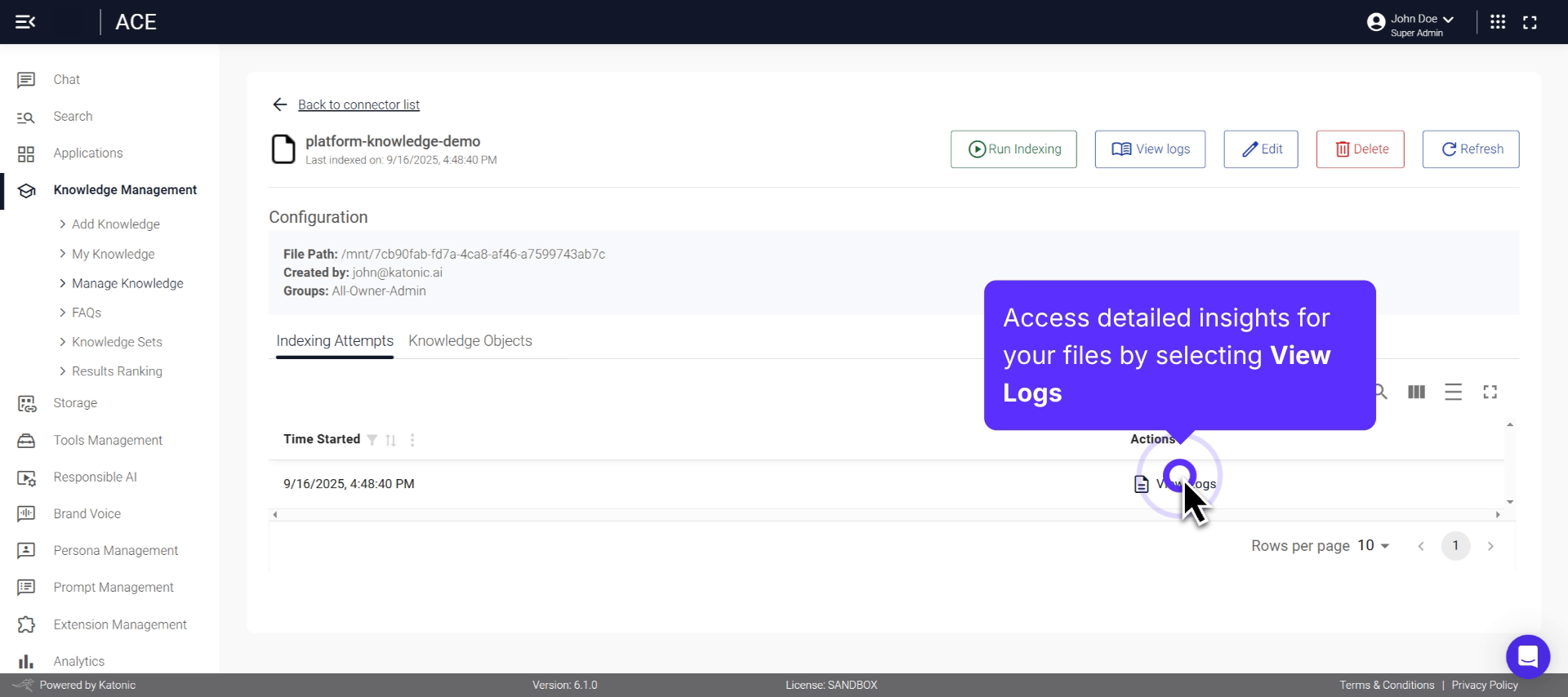Click the Run Indexing button
The width and height of the screenshot is (1568, 697).
1013,149
